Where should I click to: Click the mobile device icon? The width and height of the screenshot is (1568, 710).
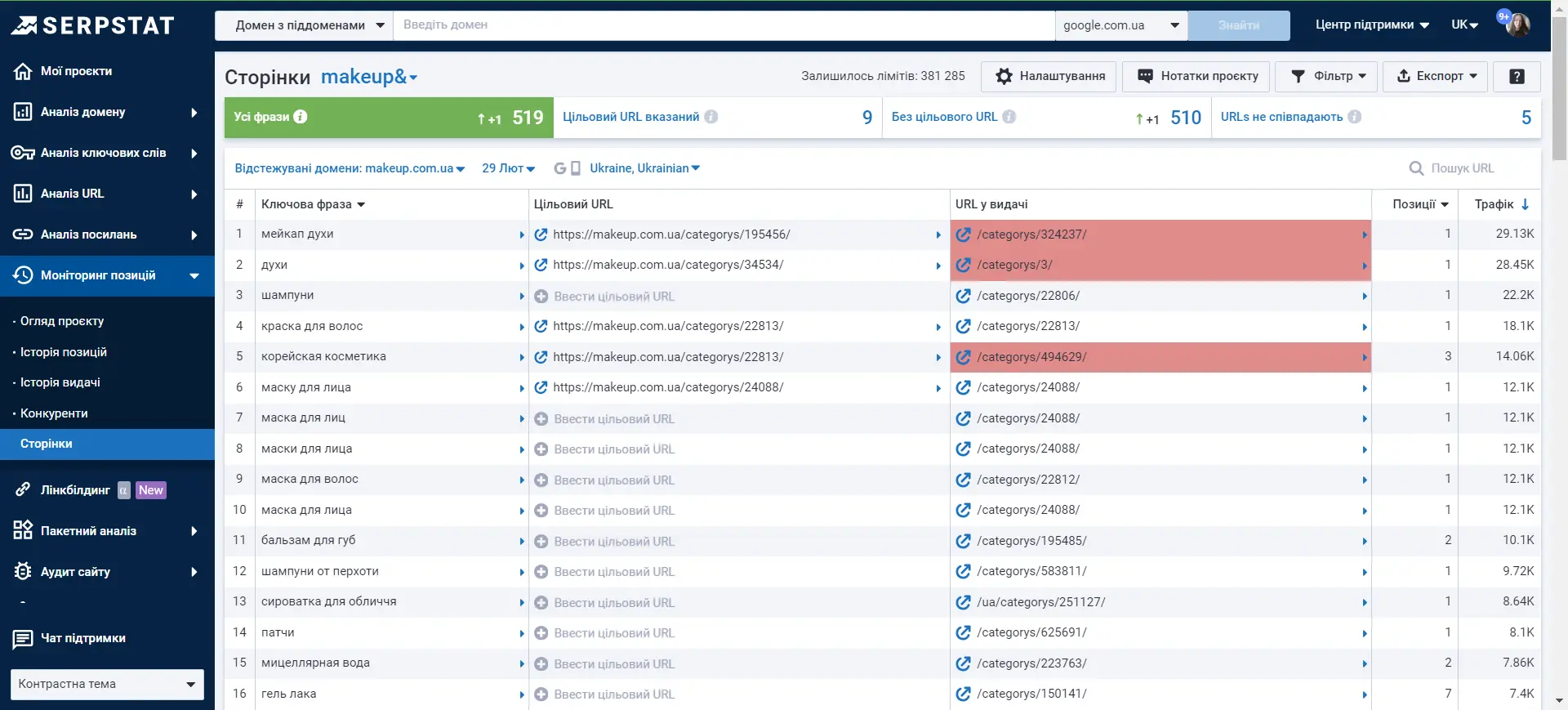click(x=575, y=168)
